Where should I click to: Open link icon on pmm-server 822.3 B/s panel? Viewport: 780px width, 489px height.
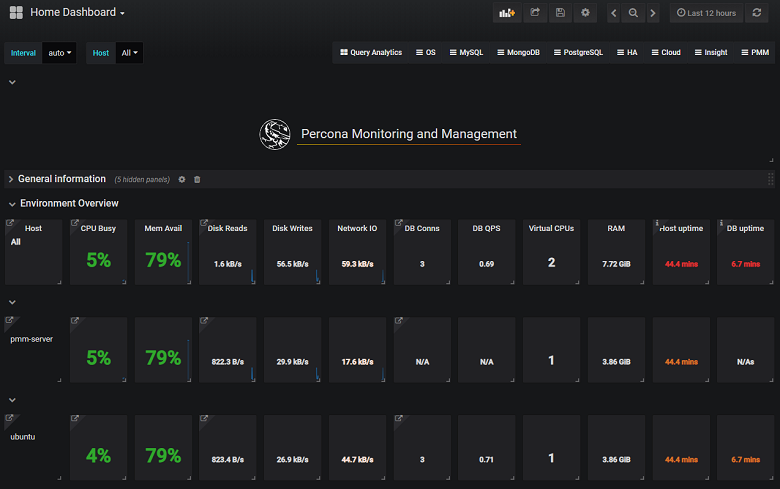coord(204,320)
